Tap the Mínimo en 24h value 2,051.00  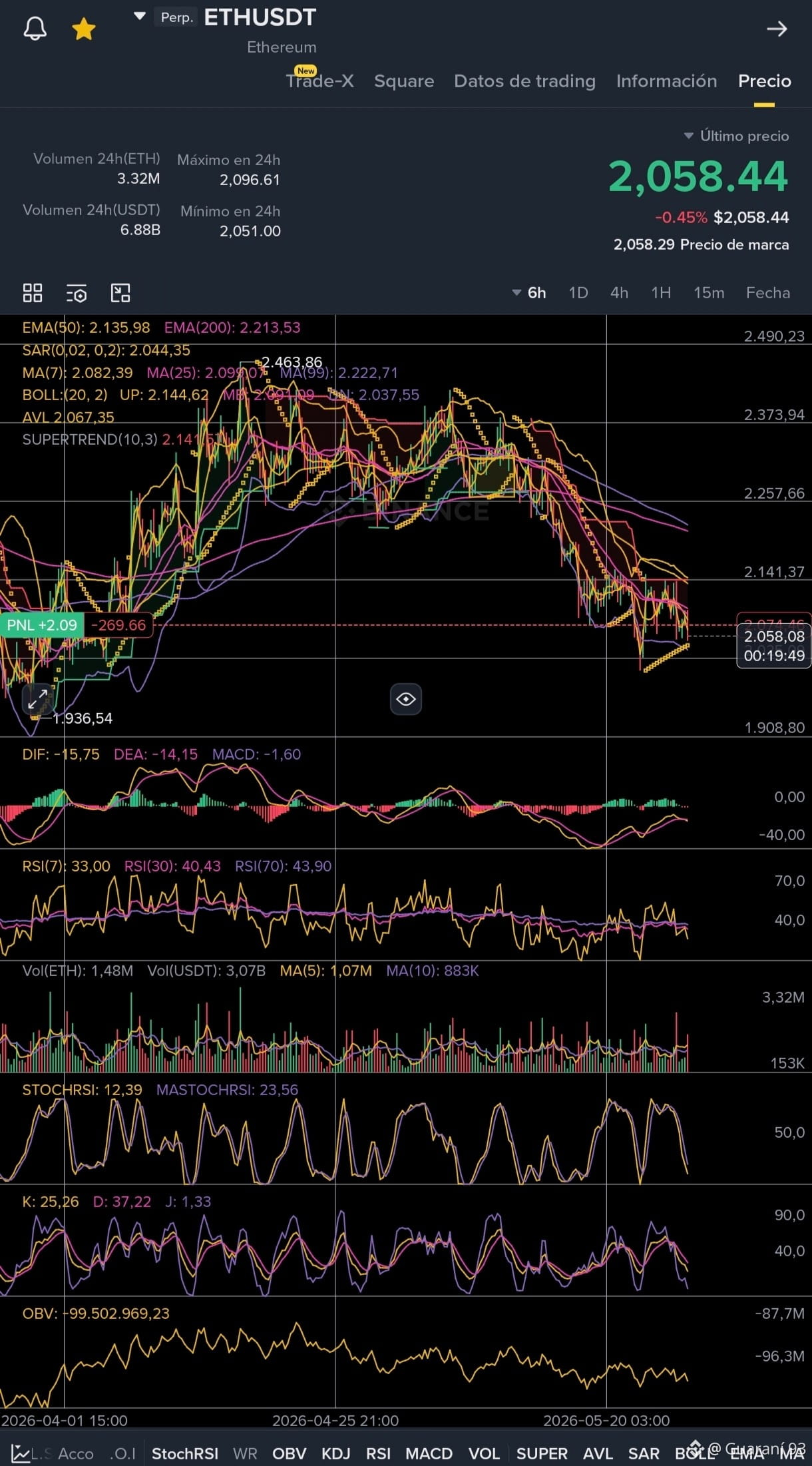[250, 231]
